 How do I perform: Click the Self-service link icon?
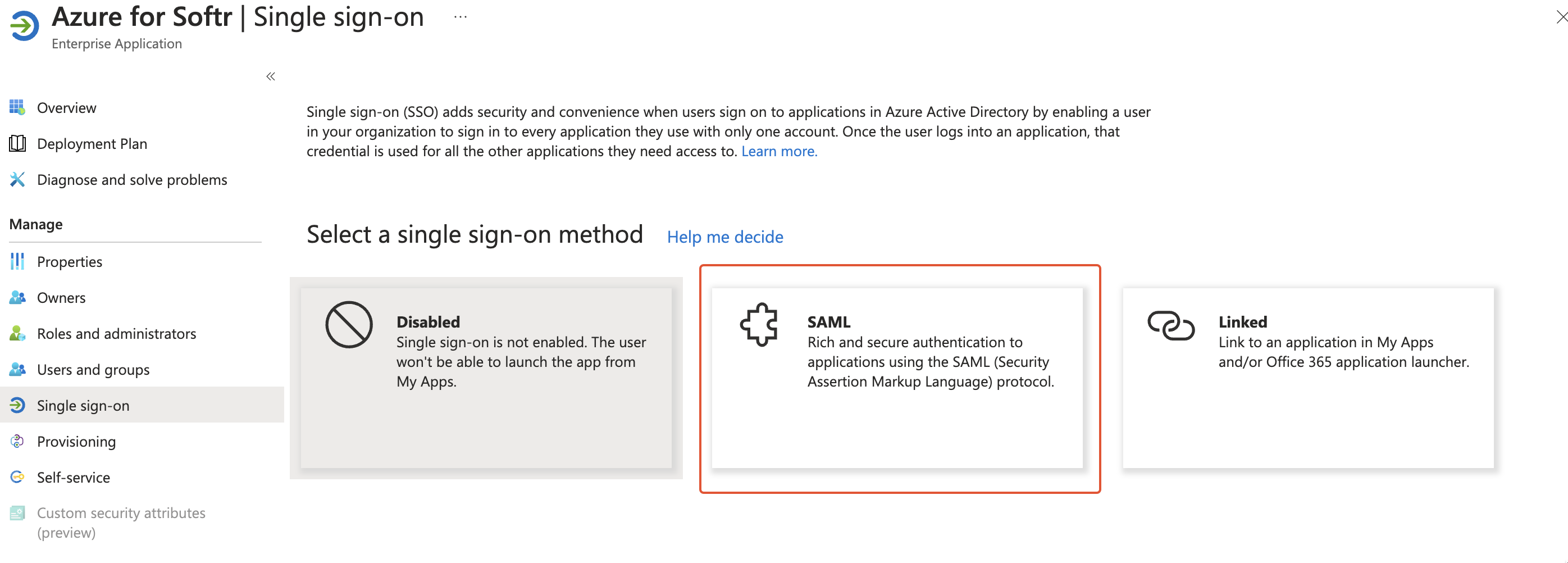pyautogui.click(x=17, y=477)
